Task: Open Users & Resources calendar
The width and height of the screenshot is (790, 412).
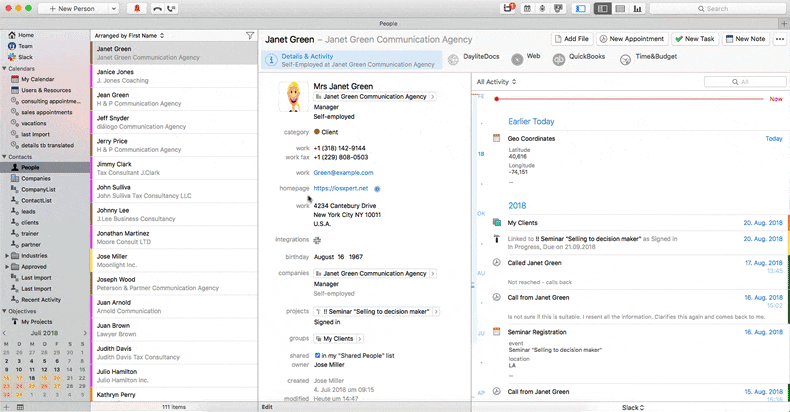Action: 46,90
